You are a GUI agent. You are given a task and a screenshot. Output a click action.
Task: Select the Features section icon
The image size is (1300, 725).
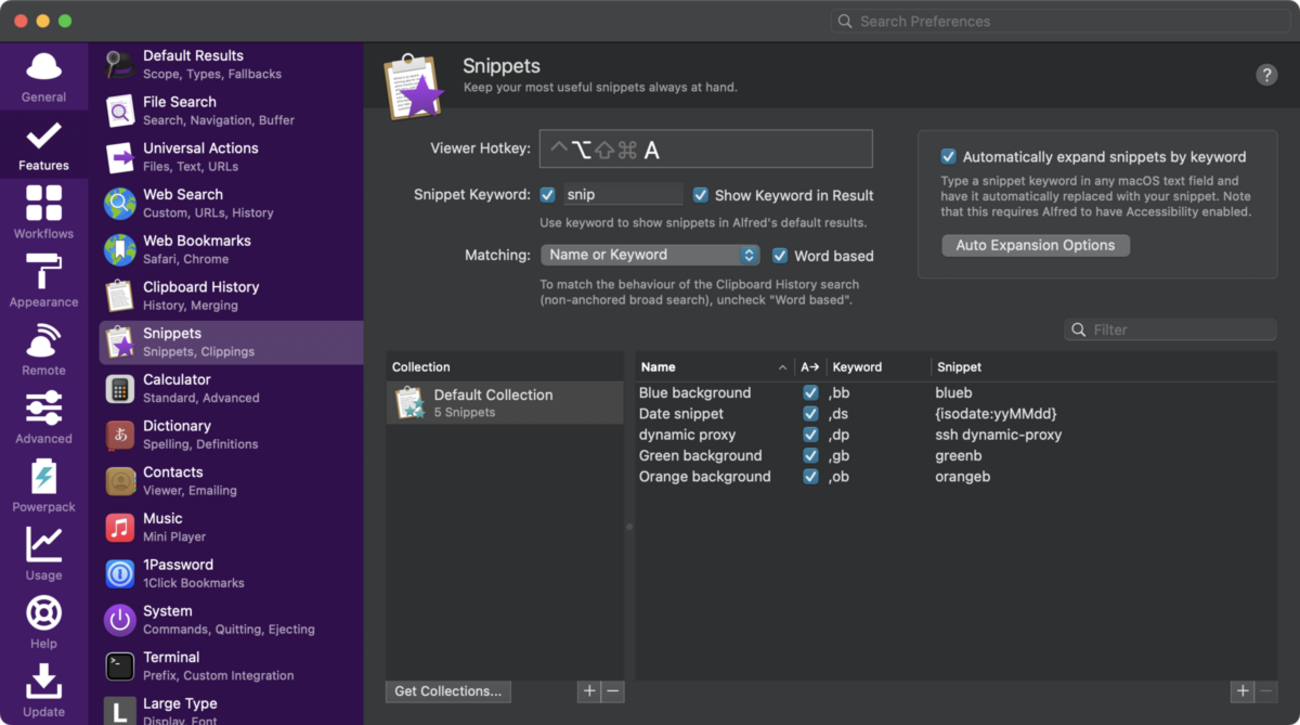[x=44, y=136]
